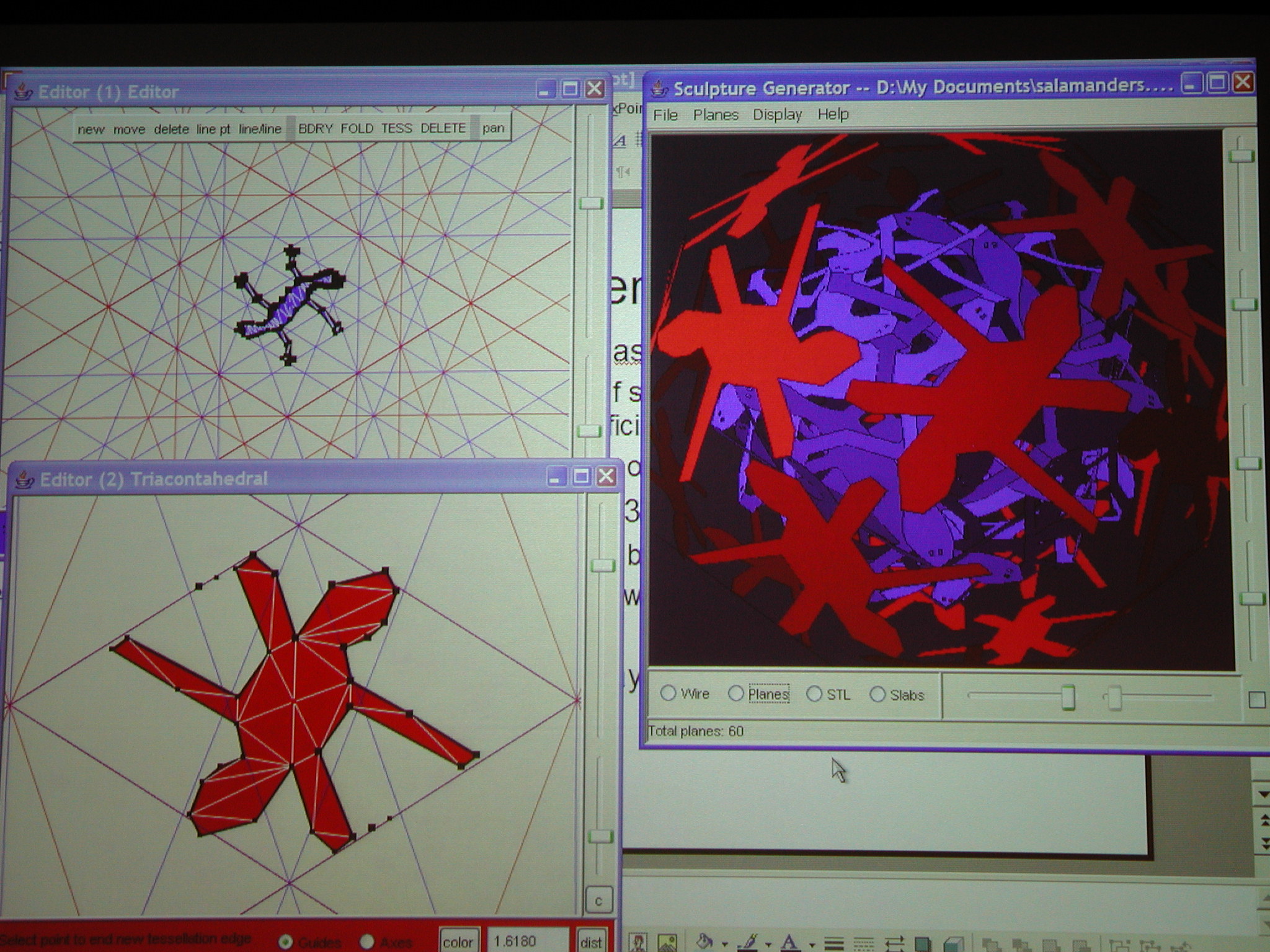The image size is (1270, 952).
Task: Click the 3-D style cube icon
Action: (x=954, y=945)
